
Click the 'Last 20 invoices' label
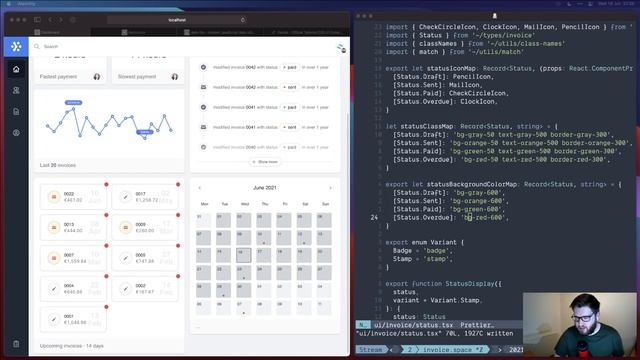58,165
